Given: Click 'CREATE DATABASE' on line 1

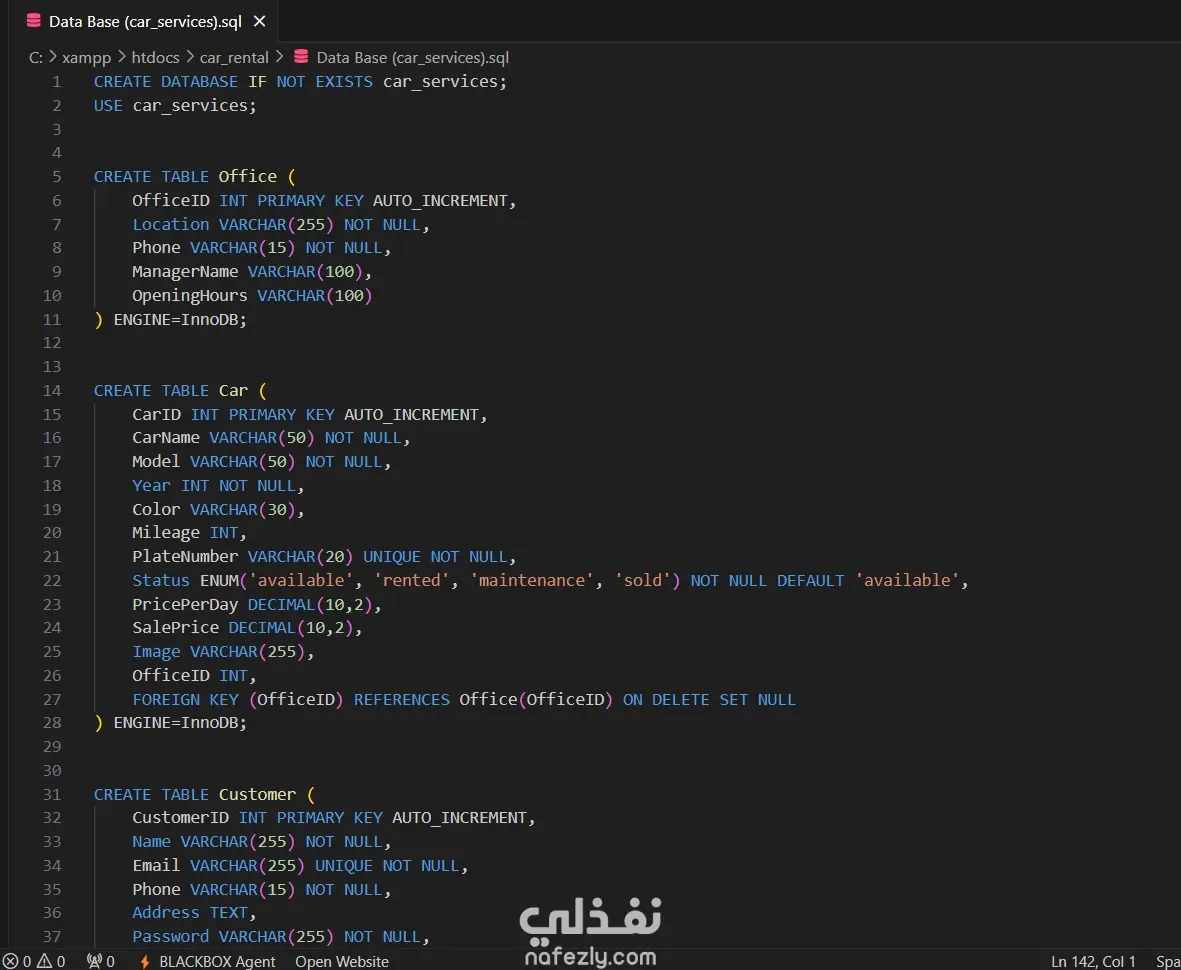Looking at the screenshot, I should [x=166, y=81].
